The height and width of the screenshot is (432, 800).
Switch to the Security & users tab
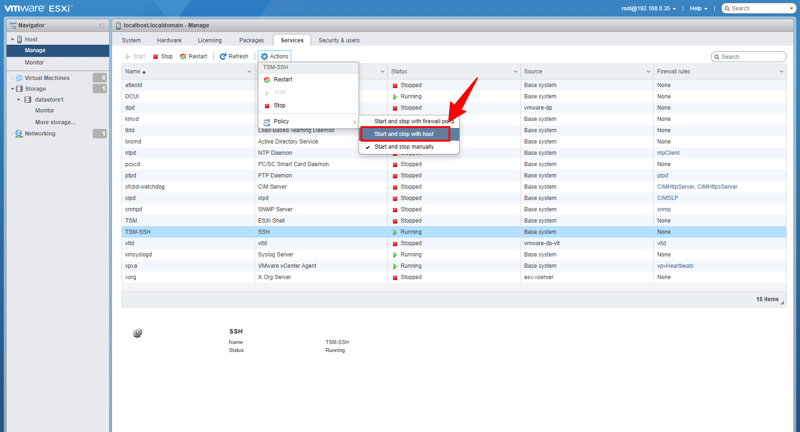click(x=339, y=41)
